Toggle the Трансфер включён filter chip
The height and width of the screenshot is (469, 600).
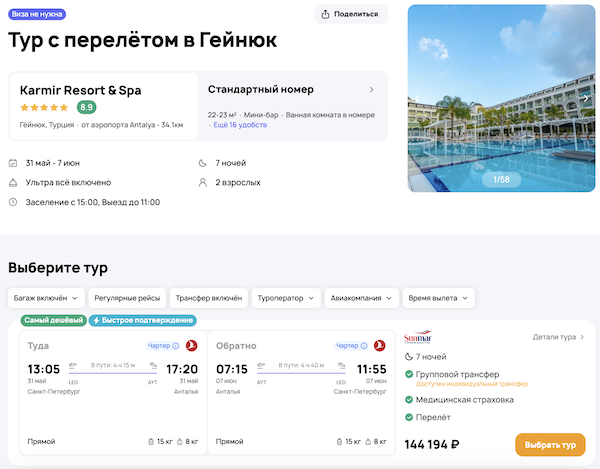[x=208, y=298]
